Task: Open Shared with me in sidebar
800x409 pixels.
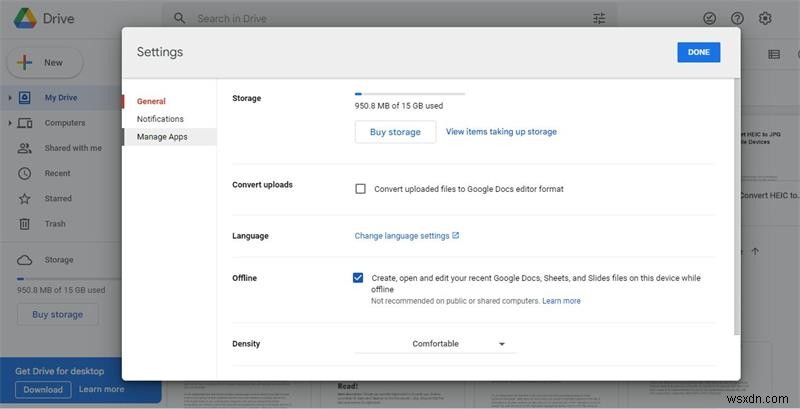Action: pos(73,148)
